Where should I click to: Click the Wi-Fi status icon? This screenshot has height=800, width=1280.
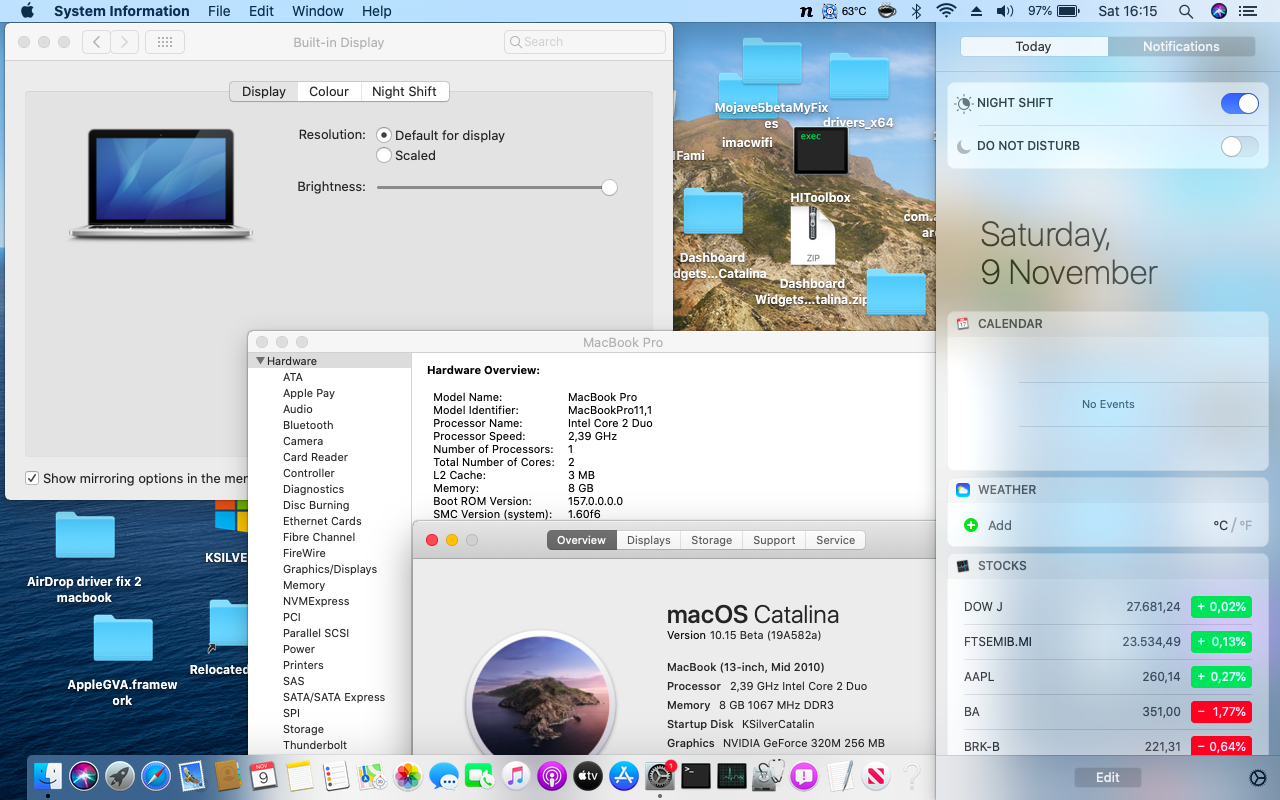pyautogui.click(x=946, y=11)
